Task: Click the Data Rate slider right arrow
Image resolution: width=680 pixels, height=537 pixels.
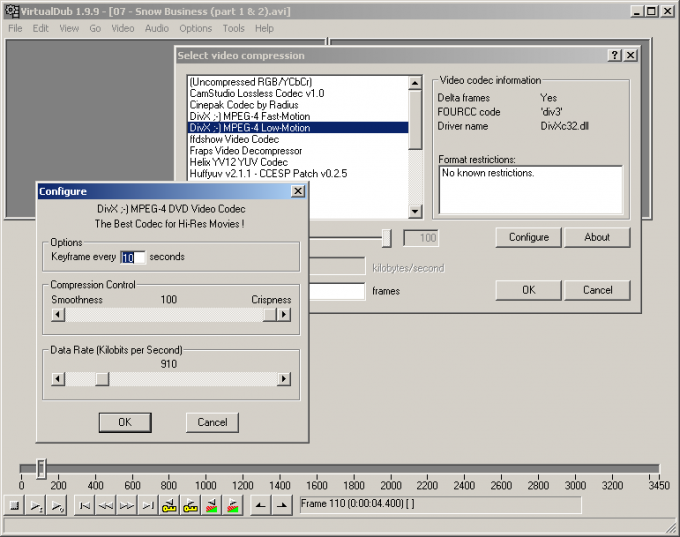Action: [x=284, y=379]
